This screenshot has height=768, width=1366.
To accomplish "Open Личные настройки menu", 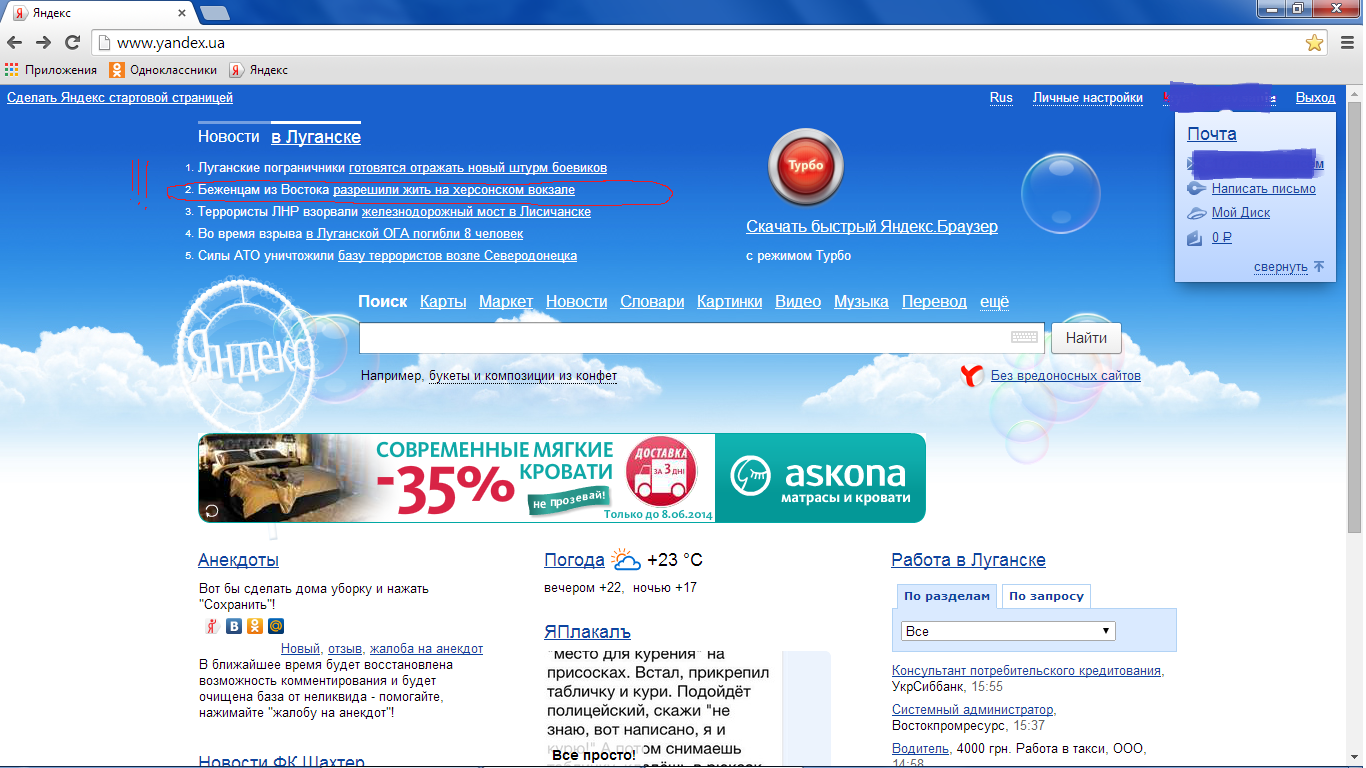I will pos(1088,98).
